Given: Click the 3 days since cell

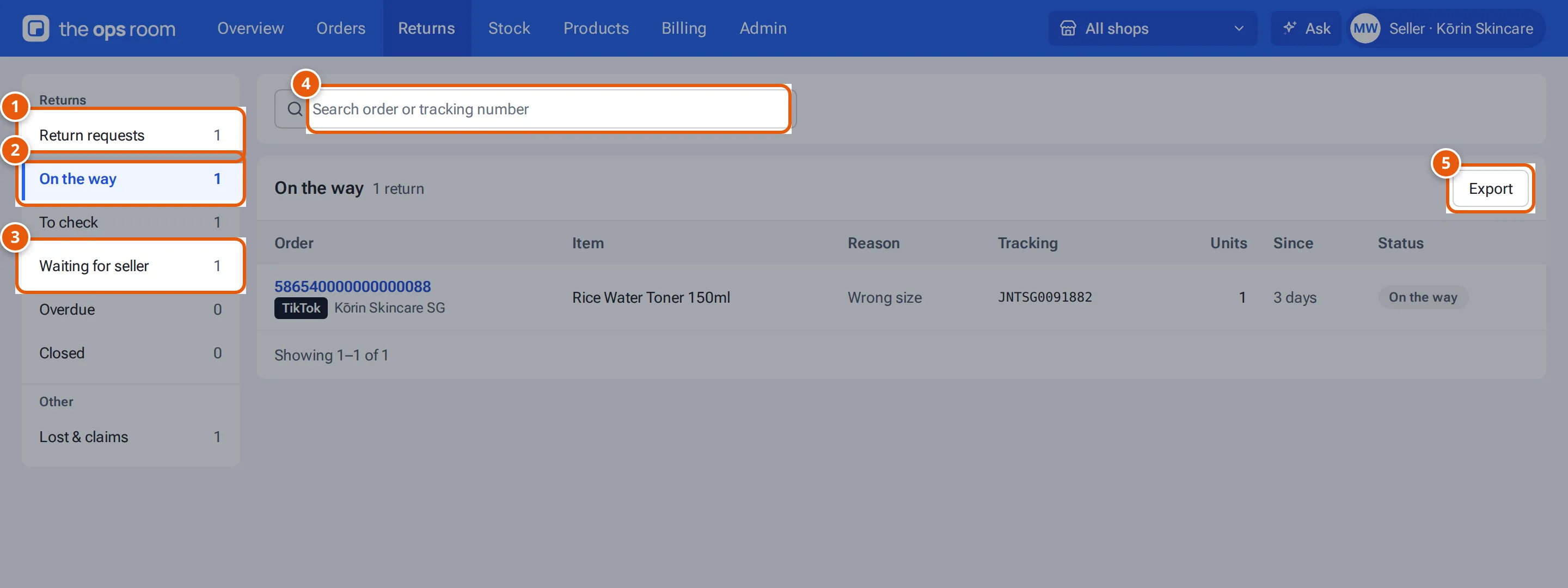Looking at the screenshot, I should tap(1295, 298).
